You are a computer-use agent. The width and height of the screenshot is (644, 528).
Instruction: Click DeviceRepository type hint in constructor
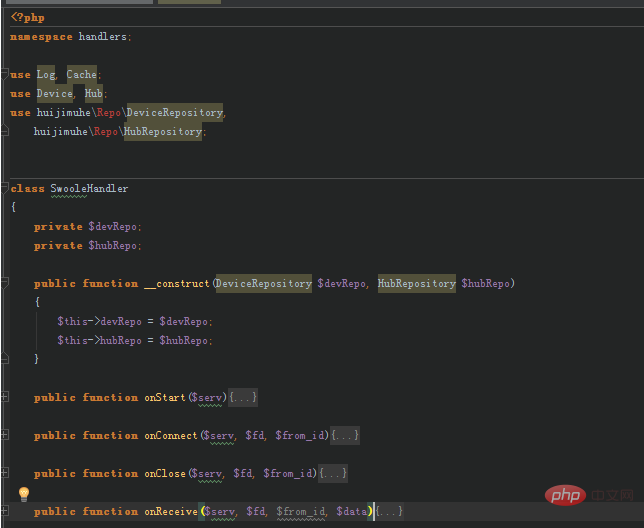264,284
